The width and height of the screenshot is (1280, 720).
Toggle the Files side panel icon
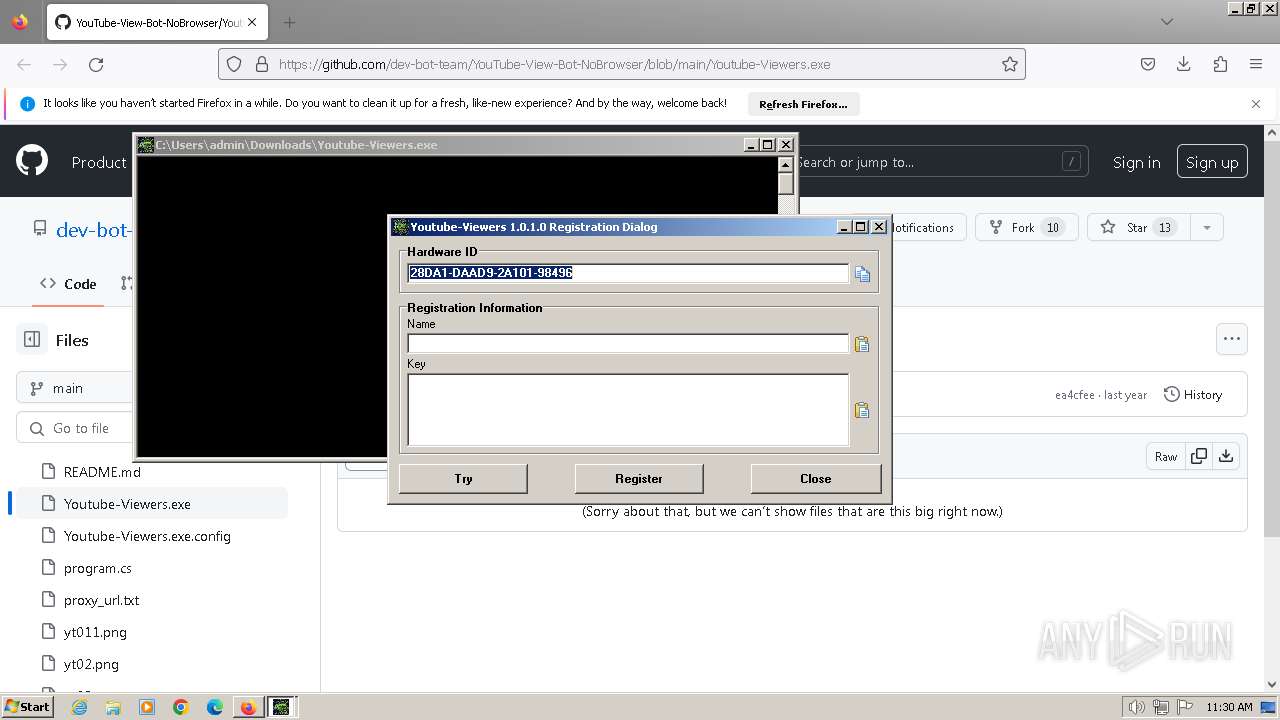(x=32, y=340)
